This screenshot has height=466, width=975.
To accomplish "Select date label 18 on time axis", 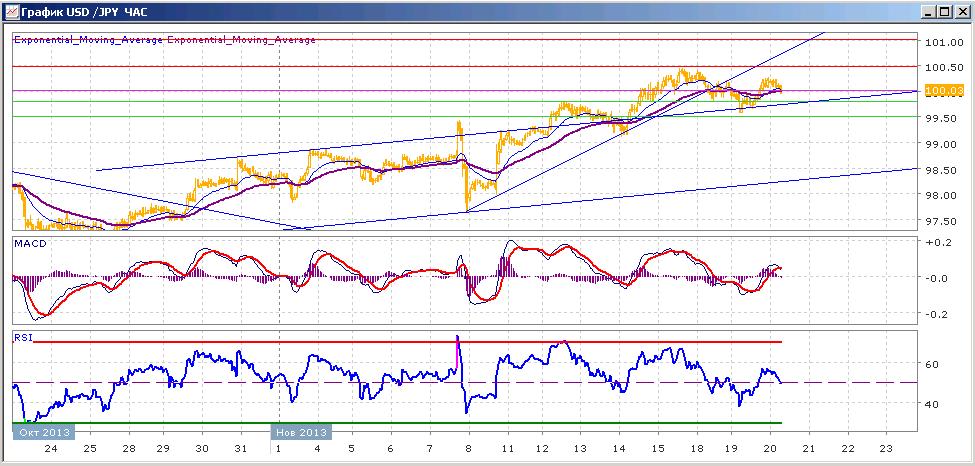I will [696, 449].
